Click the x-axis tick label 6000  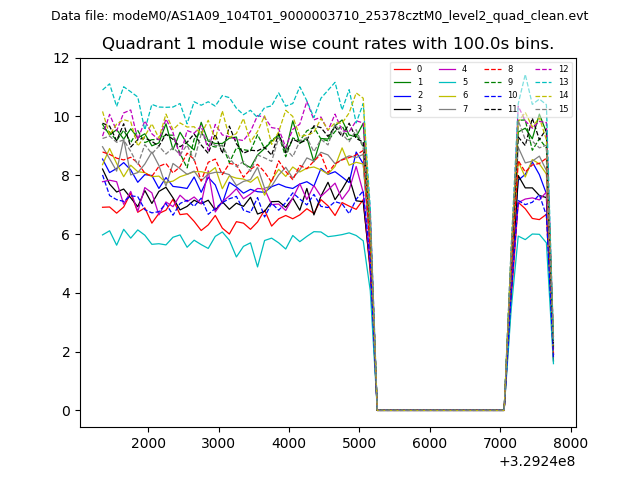coord(429,444)
